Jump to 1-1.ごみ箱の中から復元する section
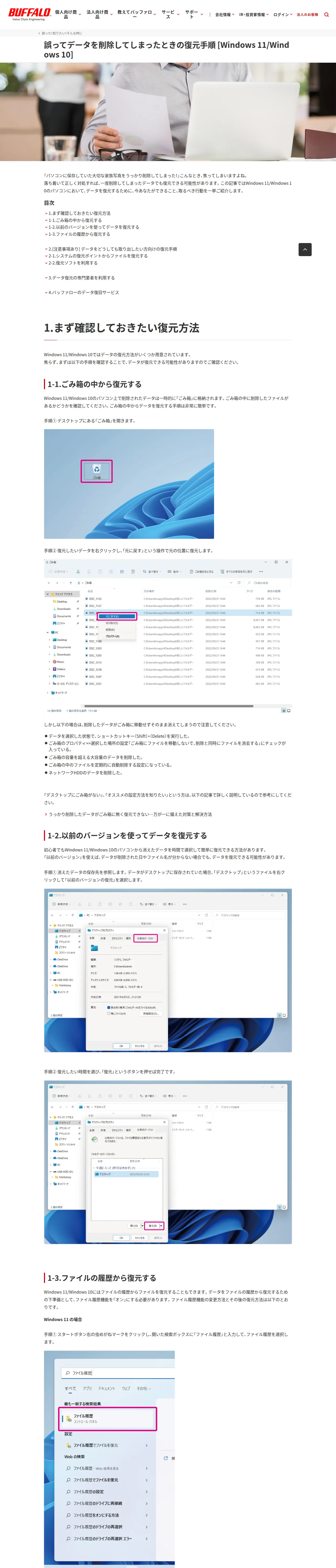This screenshot has width=336, height=1568. tap(75, 220)
